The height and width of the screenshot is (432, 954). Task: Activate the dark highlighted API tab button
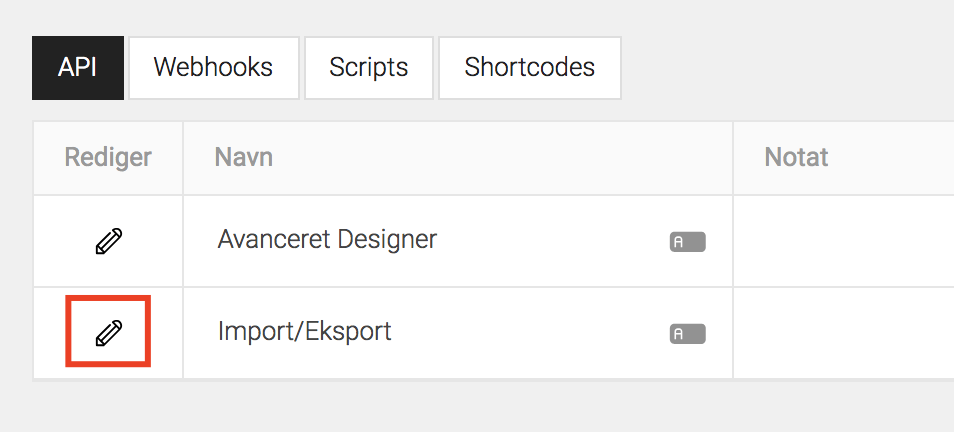78,68
